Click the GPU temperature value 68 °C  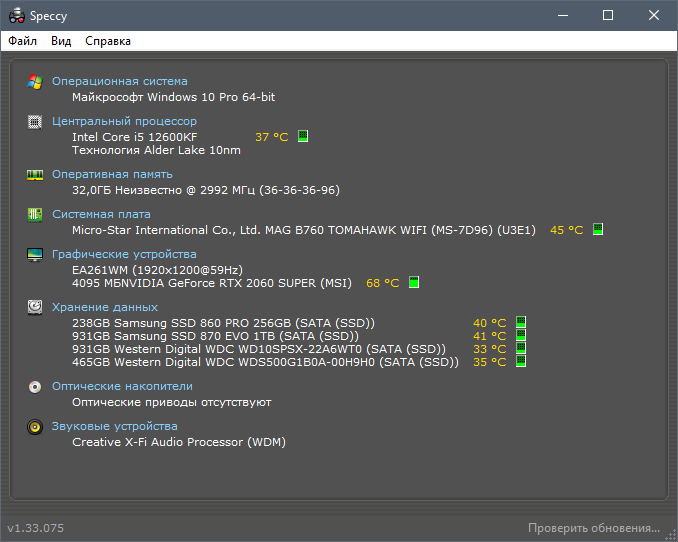(x=383, y=283)
